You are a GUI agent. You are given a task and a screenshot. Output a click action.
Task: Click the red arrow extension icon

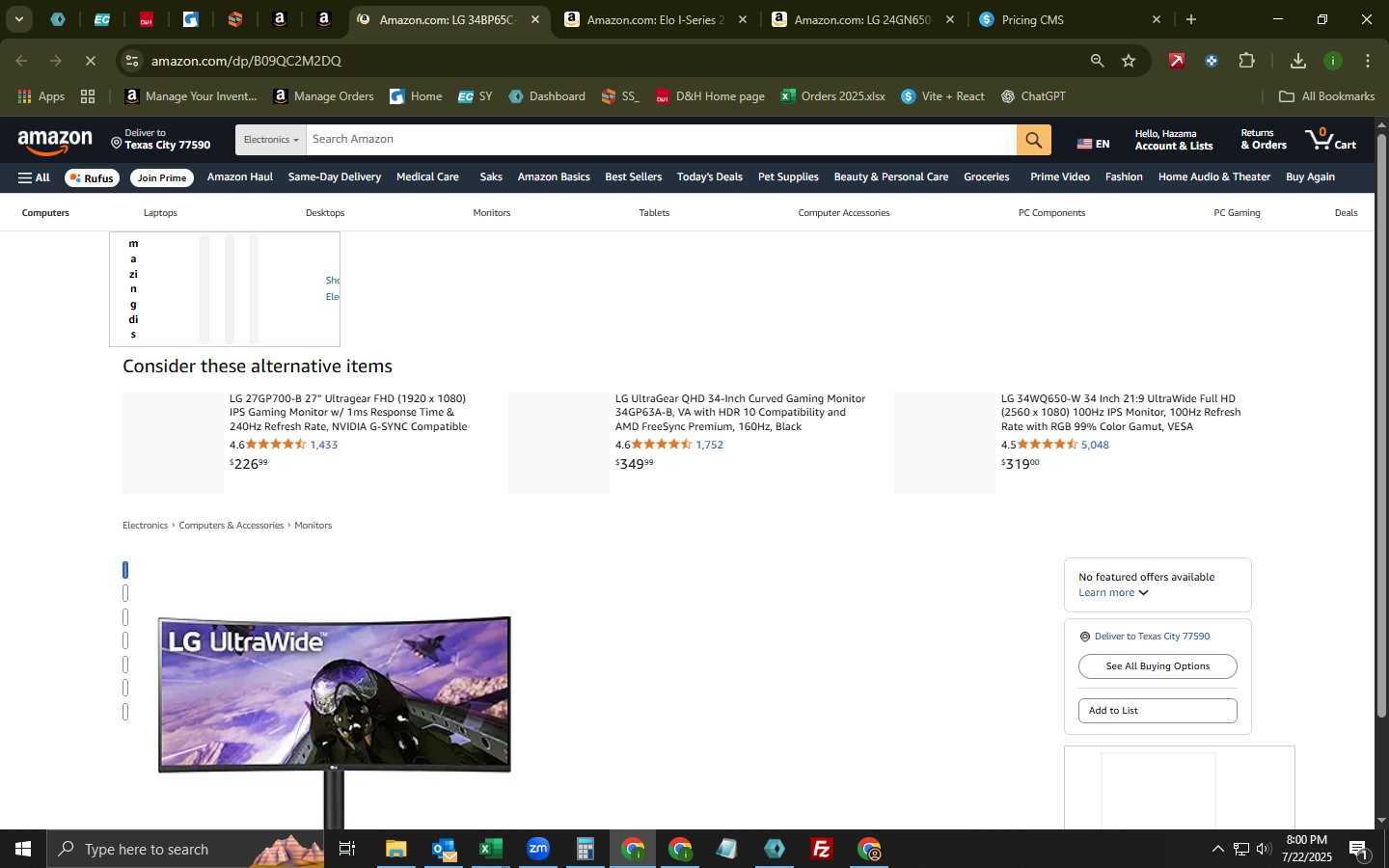pyautogui.click(x=1177, y=61)
